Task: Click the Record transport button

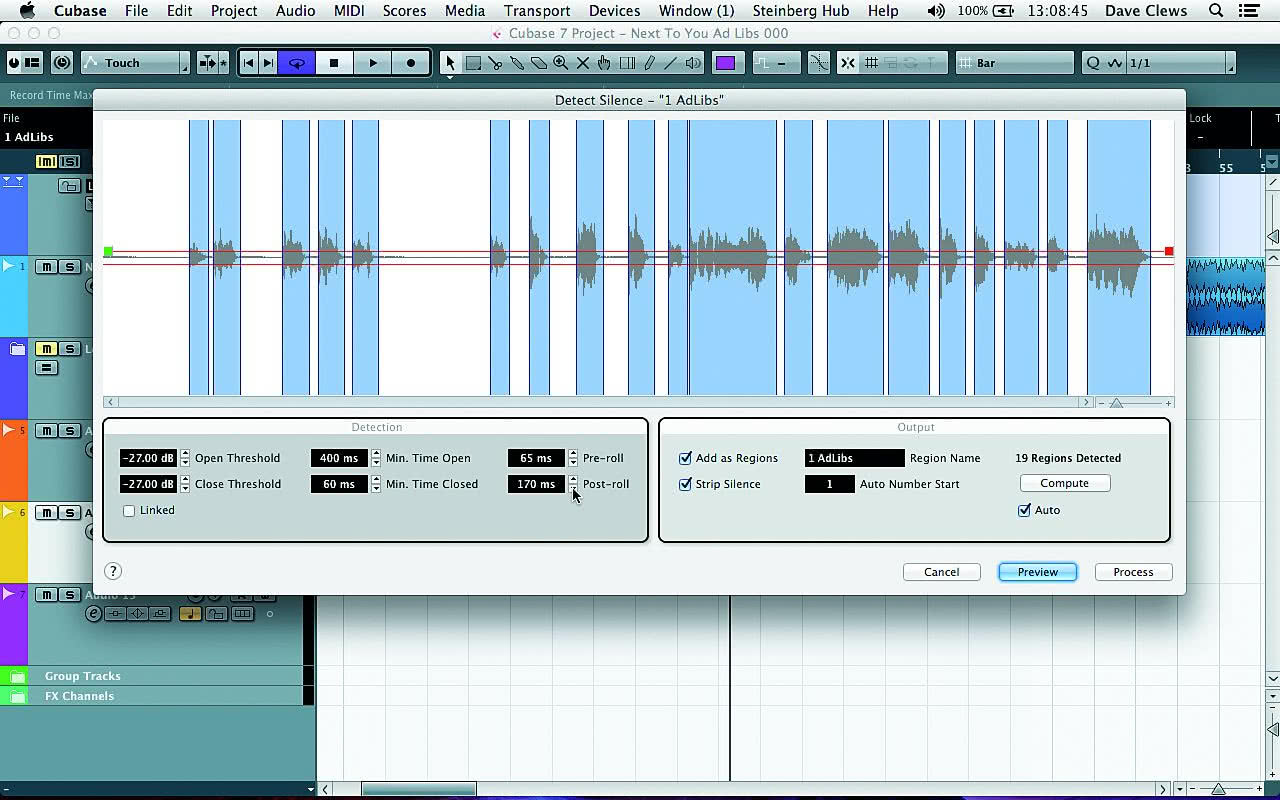Action: (x=411, y=63)
